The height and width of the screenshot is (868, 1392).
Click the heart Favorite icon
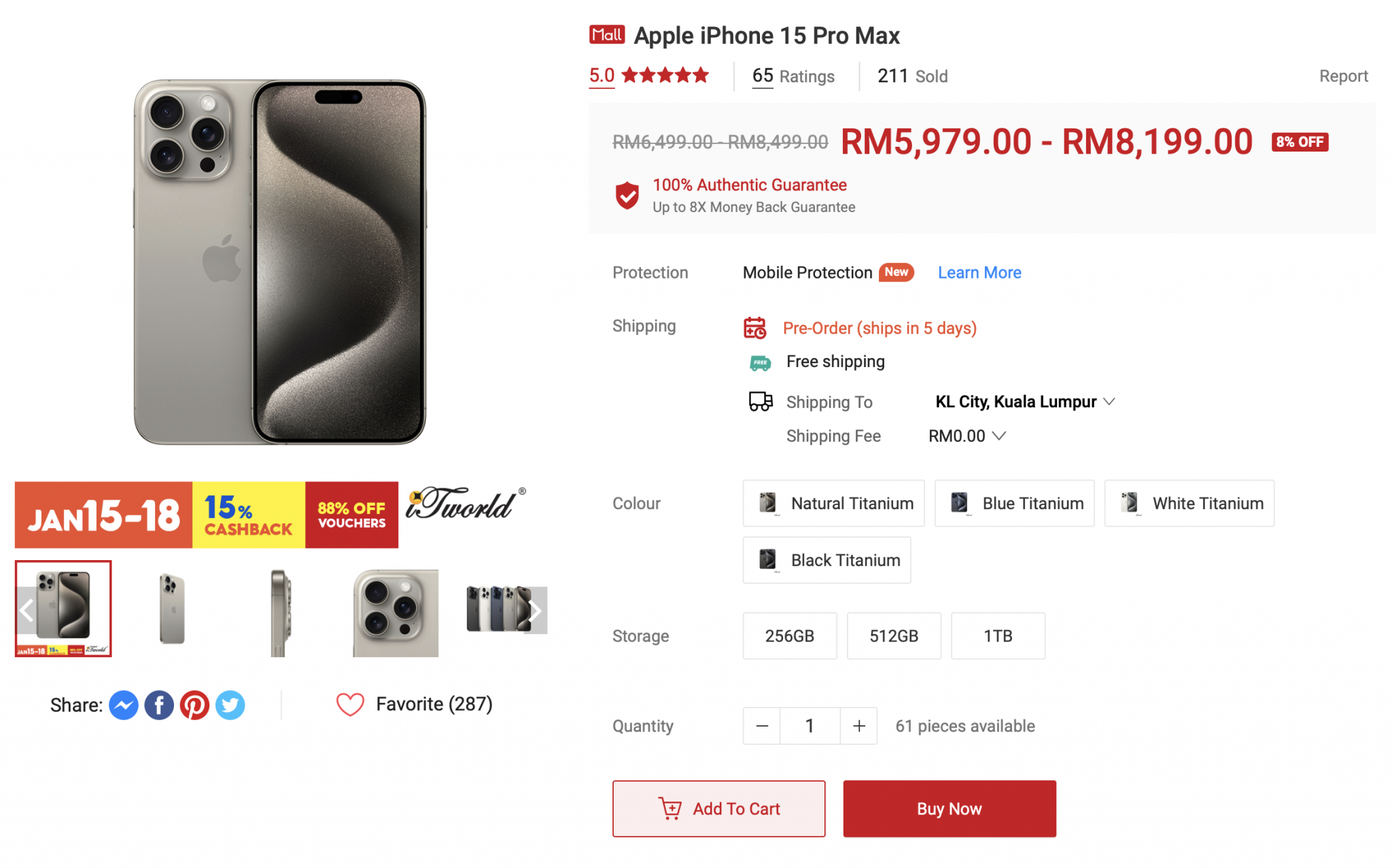[x=350, y=705]
